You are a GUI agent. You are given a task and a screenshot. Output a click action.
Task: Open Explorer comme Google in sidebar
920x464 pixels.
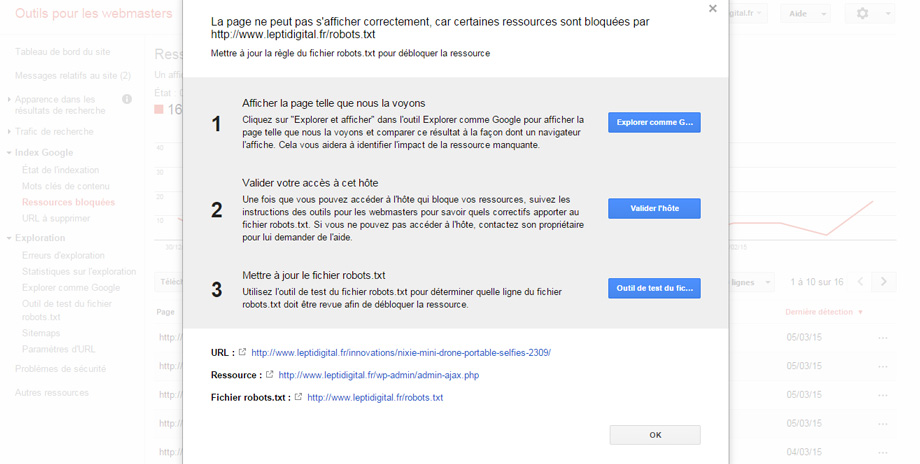tap(70, 287)
